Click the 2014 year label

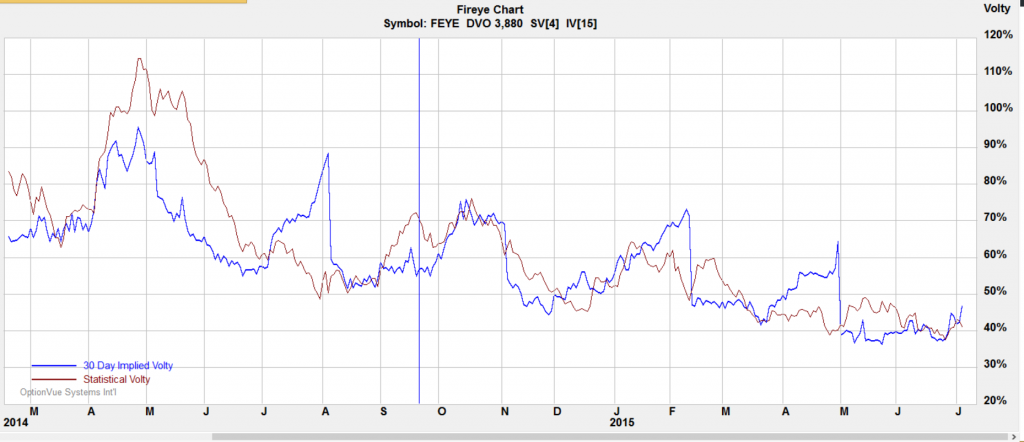point(14,422)
